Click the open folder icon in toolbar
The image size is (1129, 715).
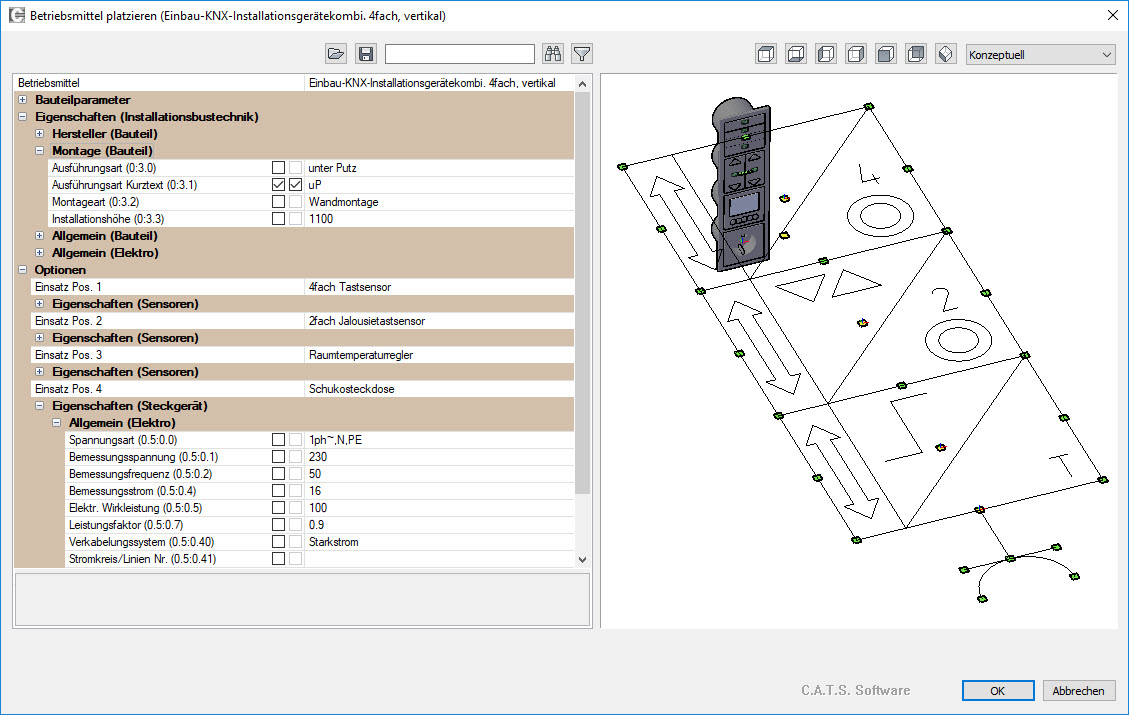[336, 54]
